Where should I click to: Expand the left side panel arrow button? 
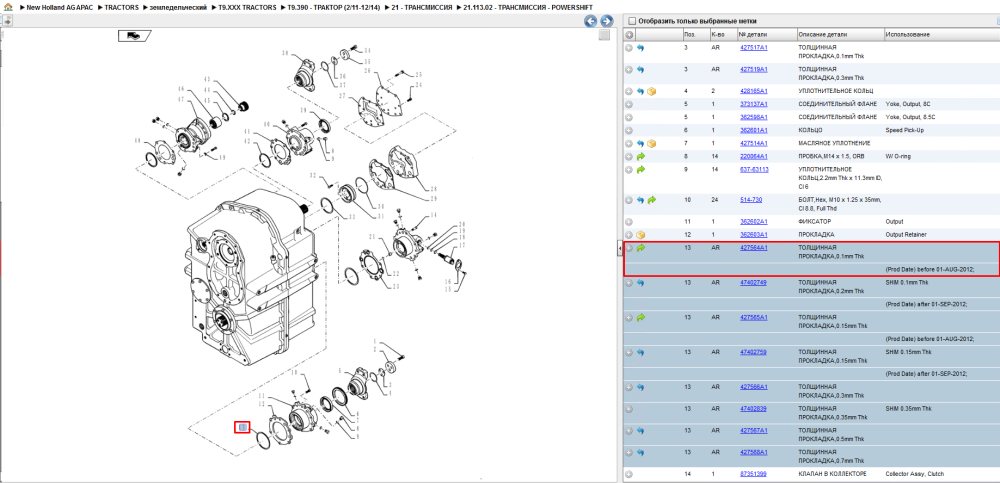click(8, 21)
